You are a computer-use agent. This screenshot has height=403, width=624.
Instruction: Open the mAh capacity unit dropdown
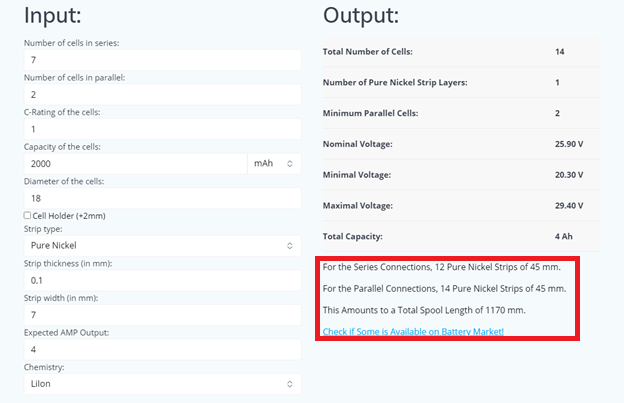tap(273, 163)
